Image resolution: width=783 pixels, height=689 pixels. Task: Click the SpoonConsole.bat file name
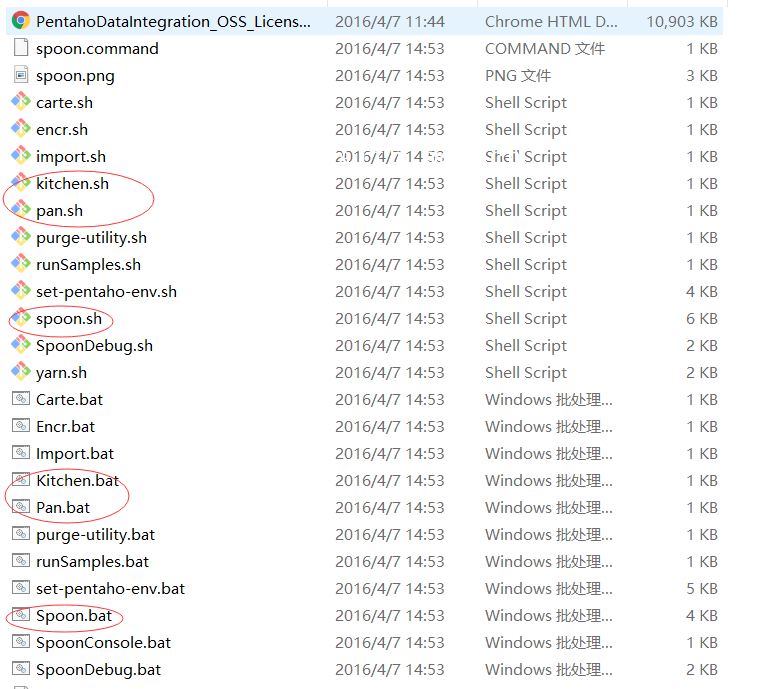coord(103,642)
